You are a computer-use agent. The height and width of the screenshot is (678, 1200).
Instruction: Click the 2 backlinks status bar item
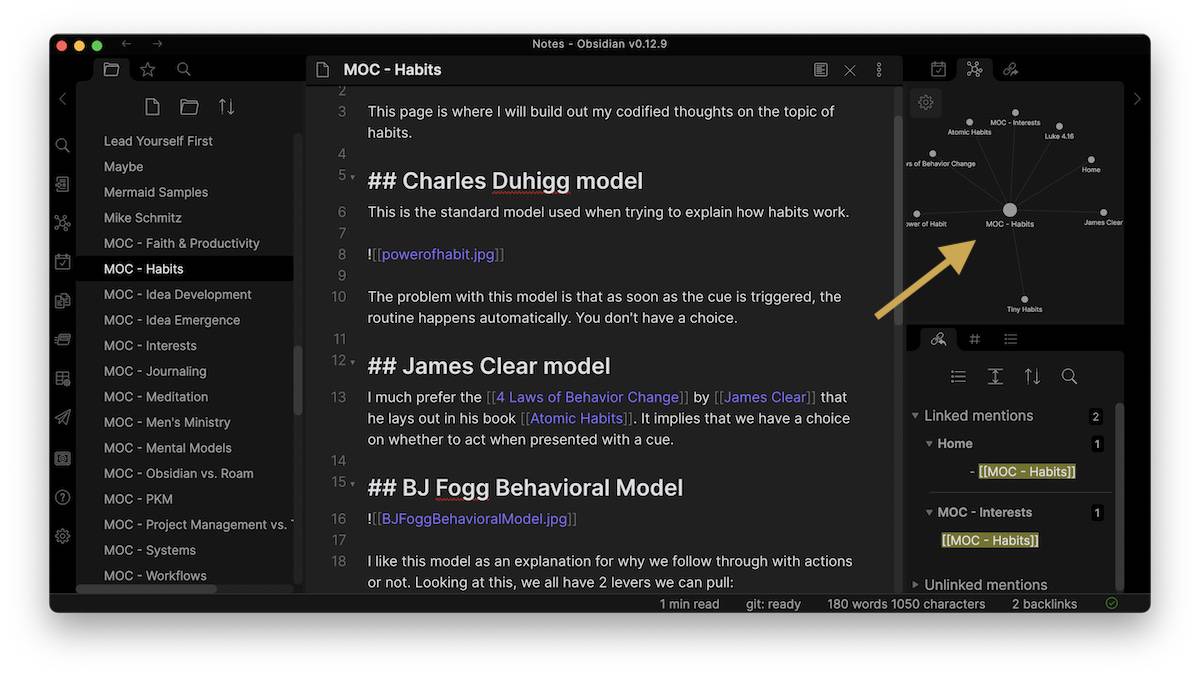click(x=1045, y=604)
